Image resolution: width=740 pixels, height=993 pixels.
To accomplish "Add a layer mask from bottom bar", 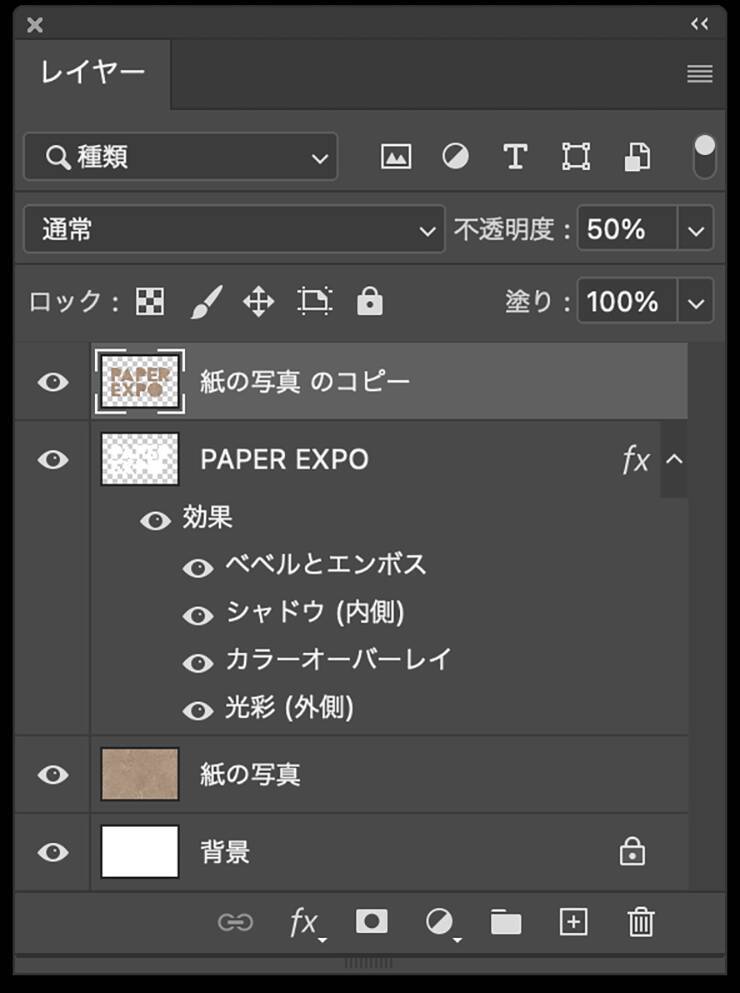I will [x=372, y=921].
